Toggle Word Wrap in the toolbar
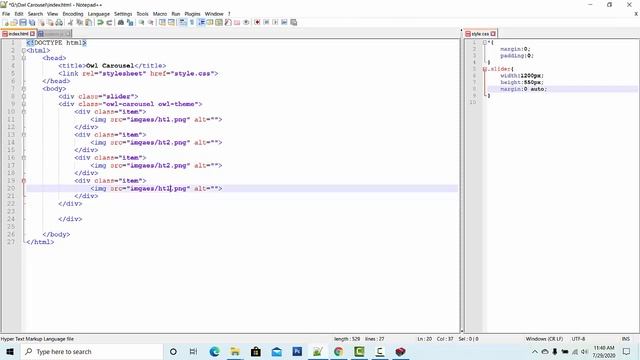Image resolution: width=640 pixels, height=360 pixels. tap(182, 22)
